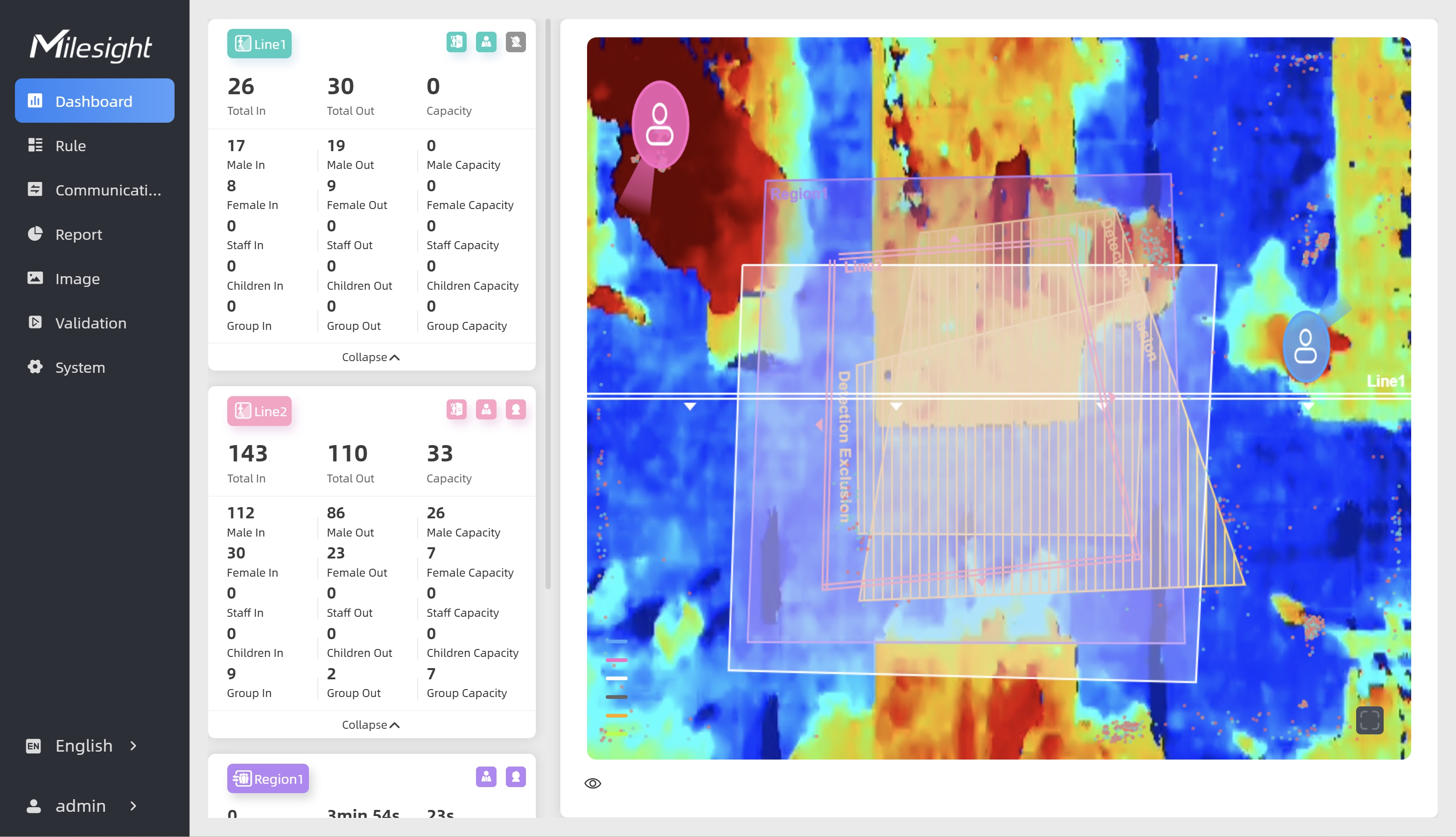Go to the Report page
Viewport: 1456px width, 837px height.
coord(79,235)
